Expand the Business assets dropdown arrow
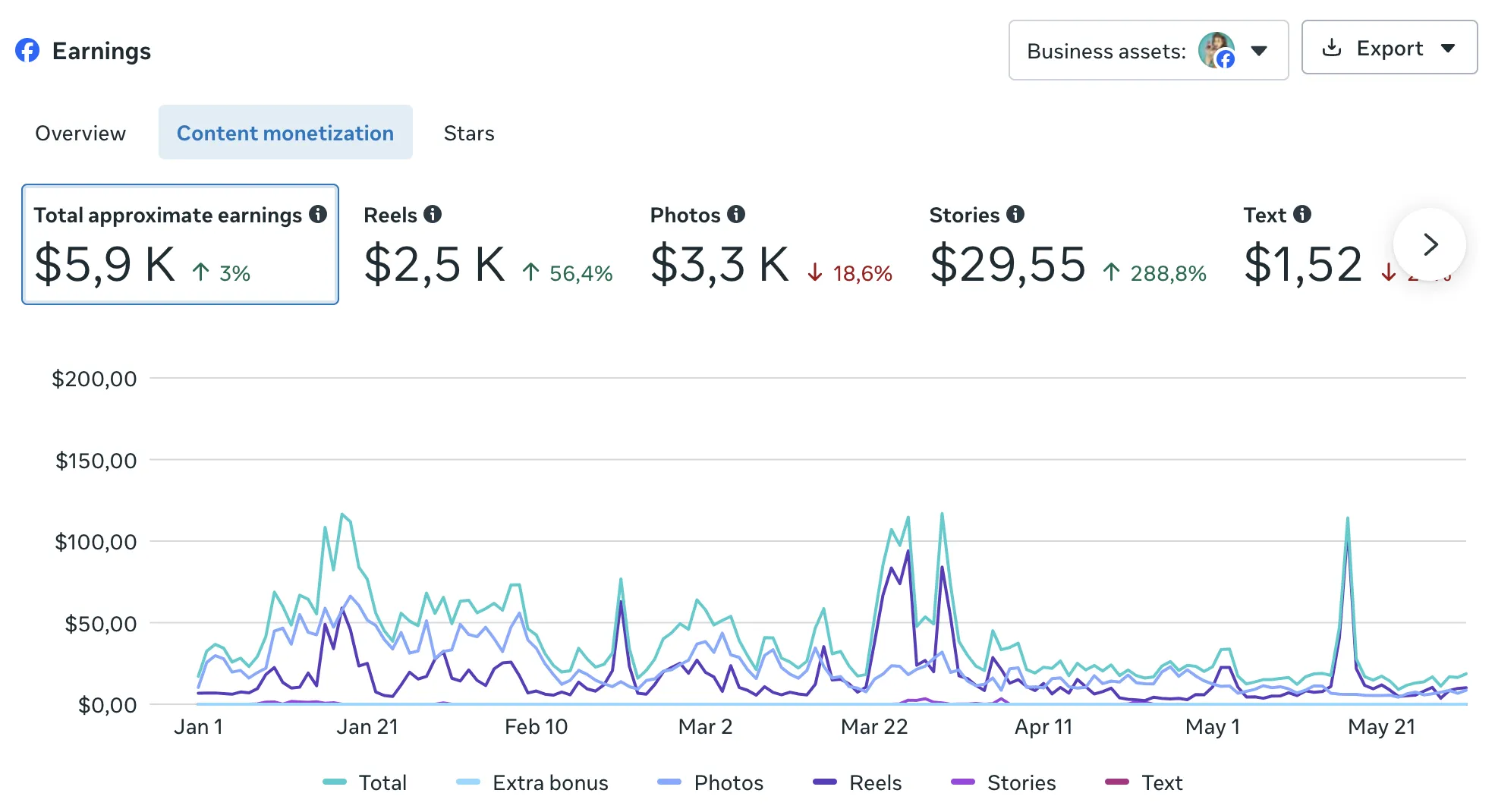The image size is (1495, 812). pyautogui.click(x=1259, y=51)
